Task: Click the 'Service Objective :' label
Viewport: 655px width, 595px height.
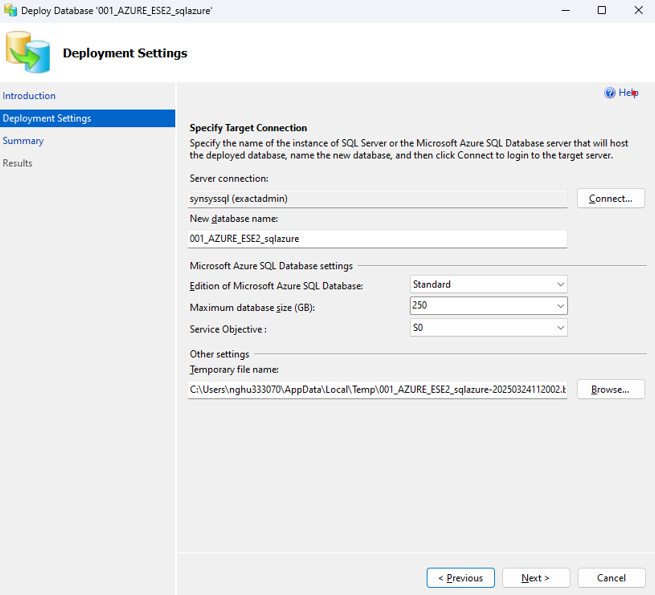Action: [228, 329]
